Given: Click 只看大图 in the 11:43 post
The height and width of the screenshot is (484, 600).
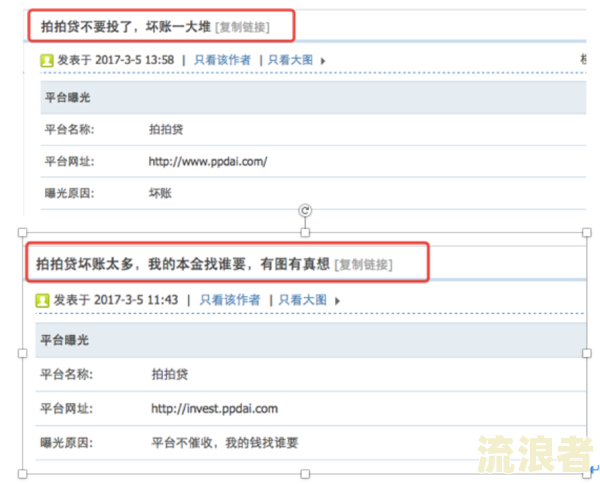Looking at the screenshot, I should 302,300.
